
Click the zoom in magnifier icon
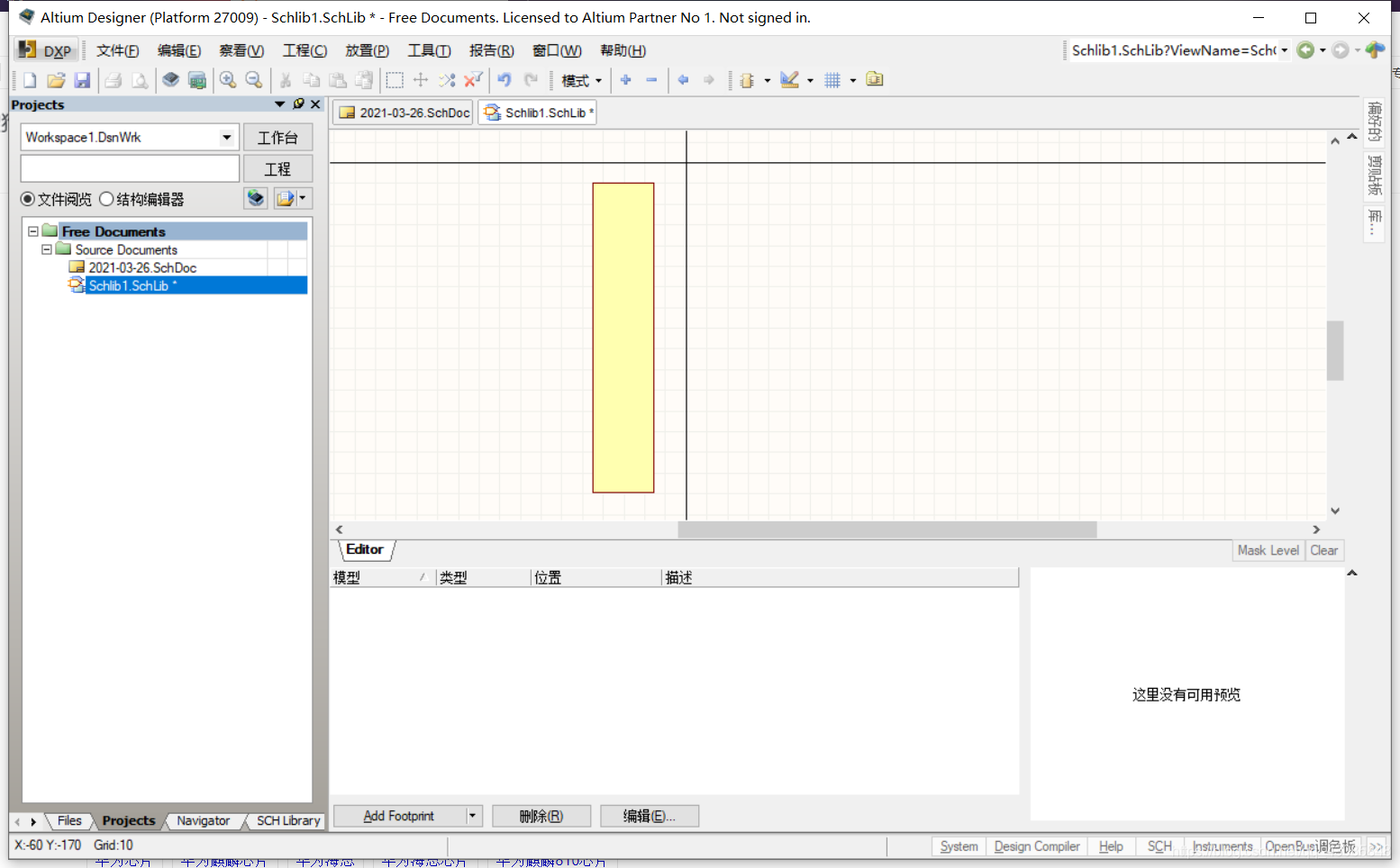(x=228, y=80)
